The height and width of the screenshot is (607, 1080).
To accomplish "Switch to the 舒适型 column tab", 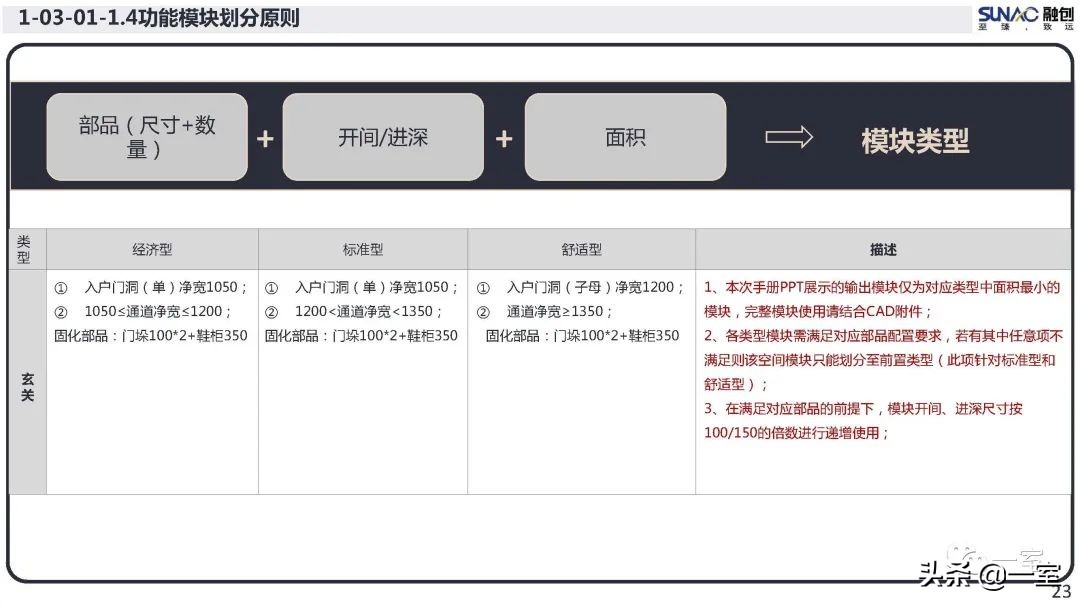I will 583,248.
